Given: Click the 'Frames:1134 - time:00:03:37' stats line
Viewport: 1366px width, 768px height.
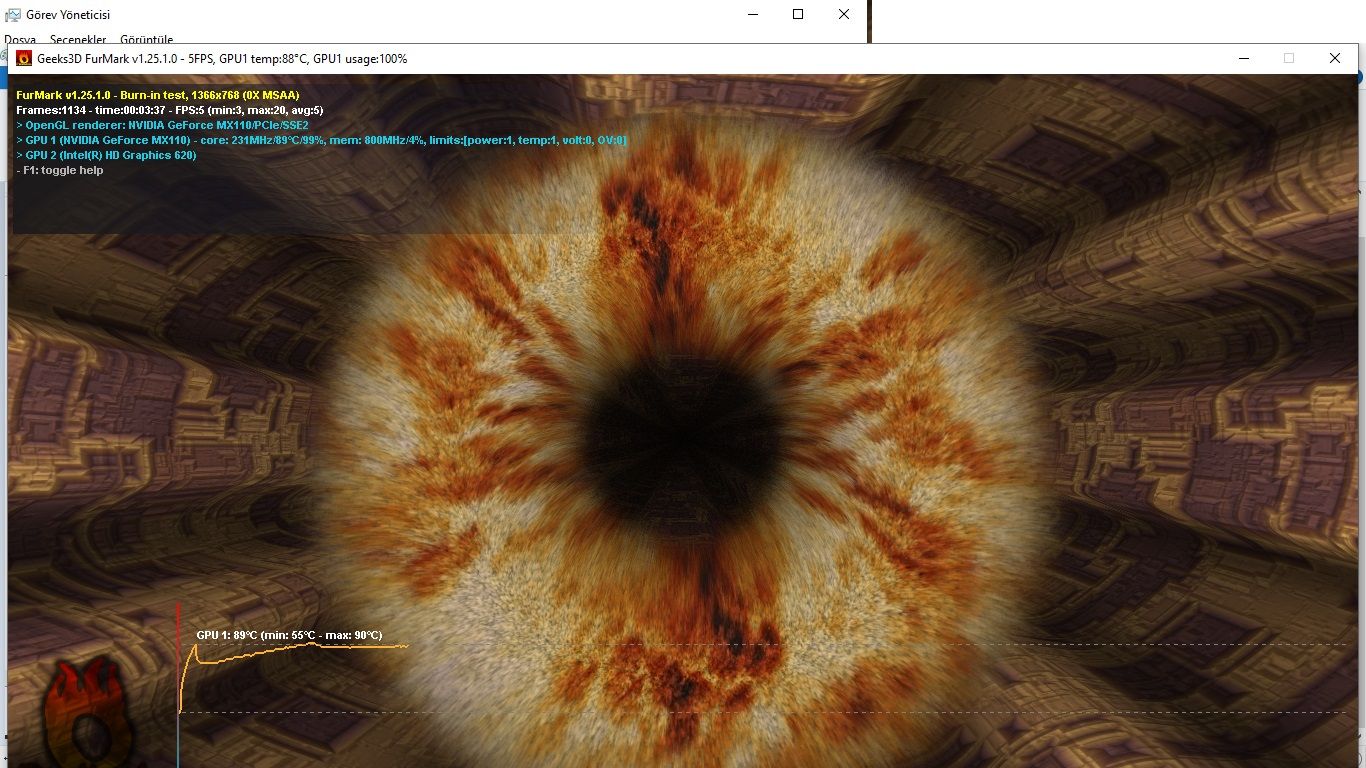Looking at the screenshot, I should tap(170, 110).
